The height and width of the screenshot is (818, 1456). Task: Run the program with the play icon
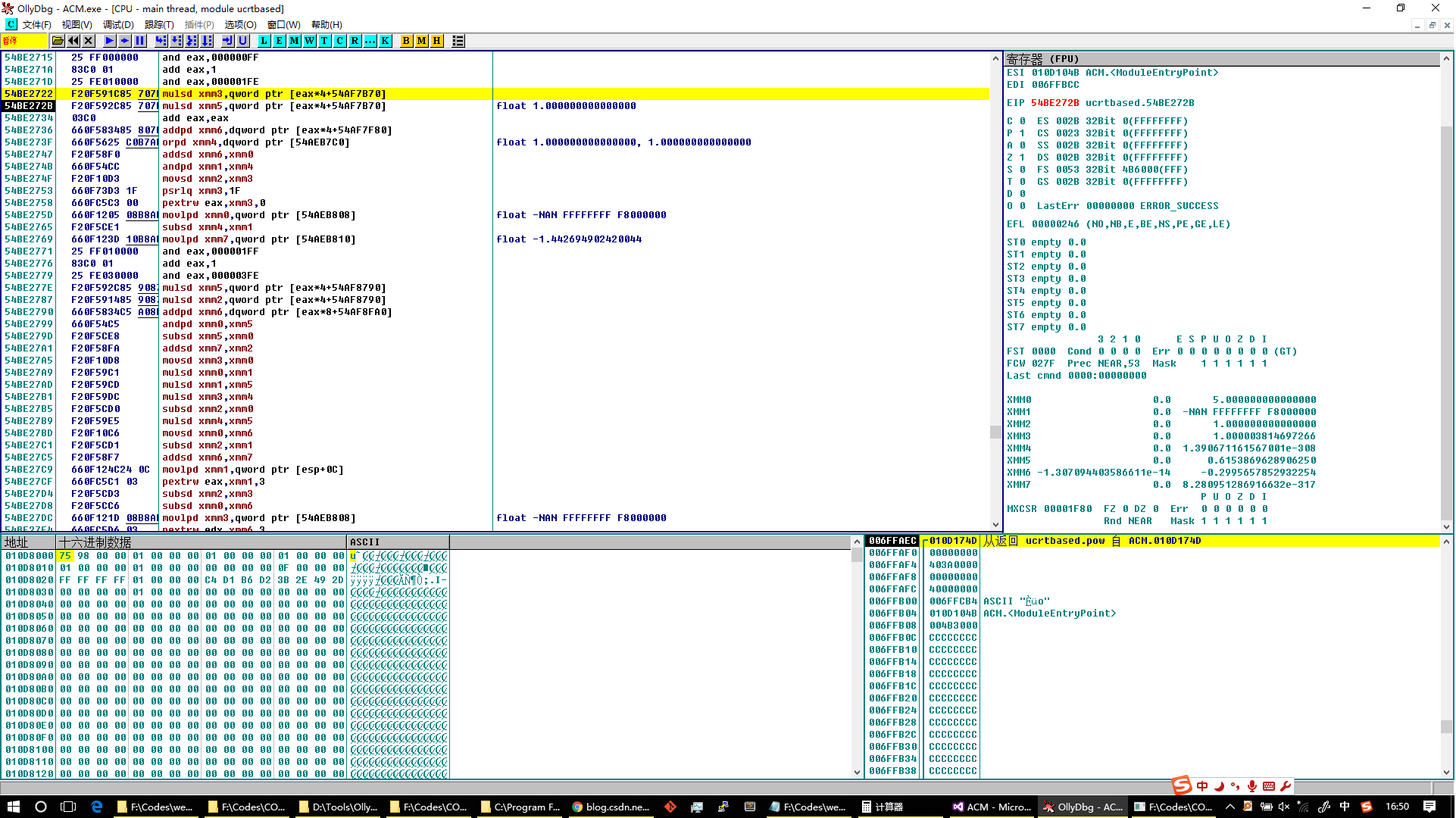click(x=110, y=41)
